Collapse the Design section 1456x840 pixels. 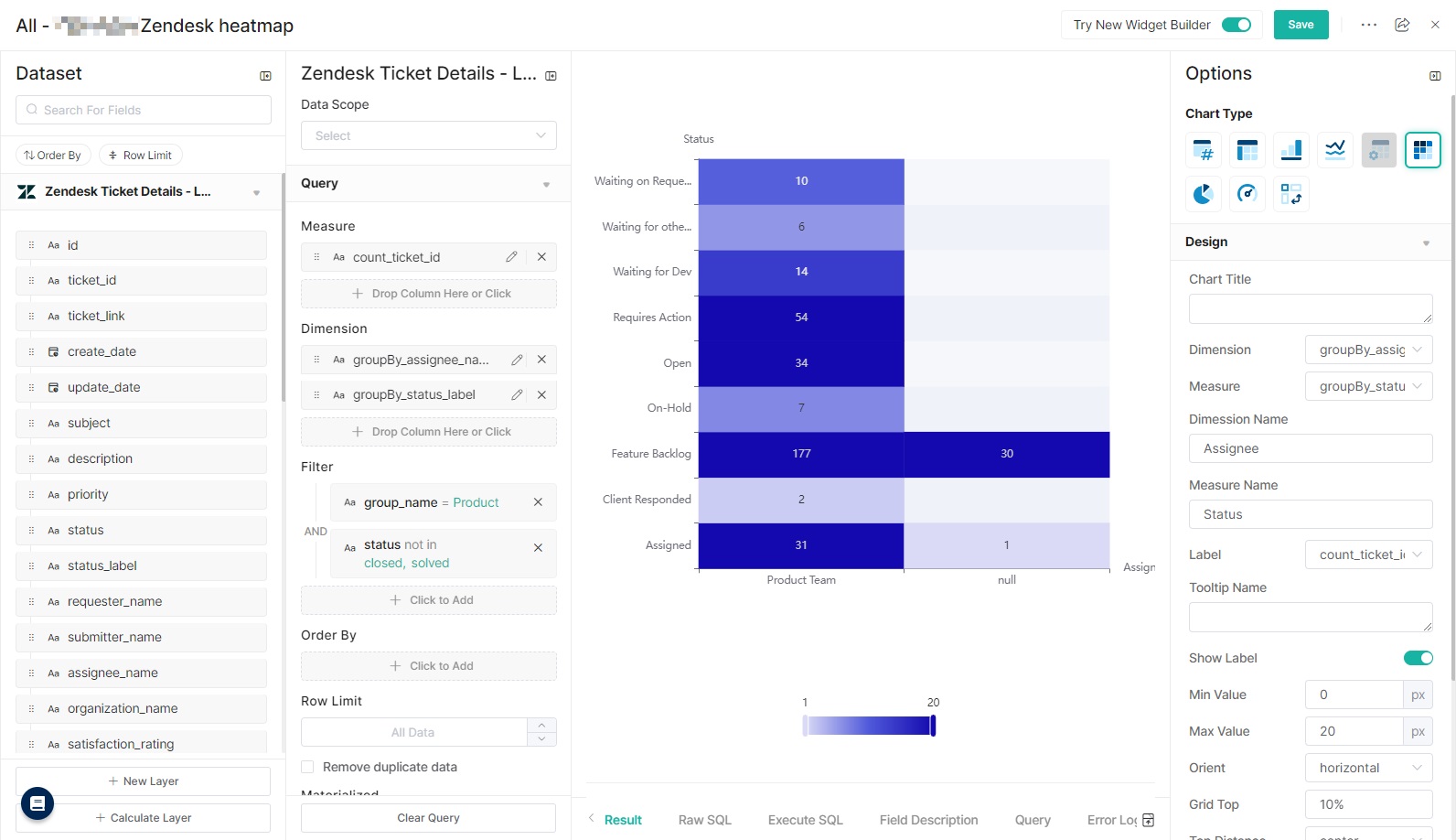pos(1425,242)
